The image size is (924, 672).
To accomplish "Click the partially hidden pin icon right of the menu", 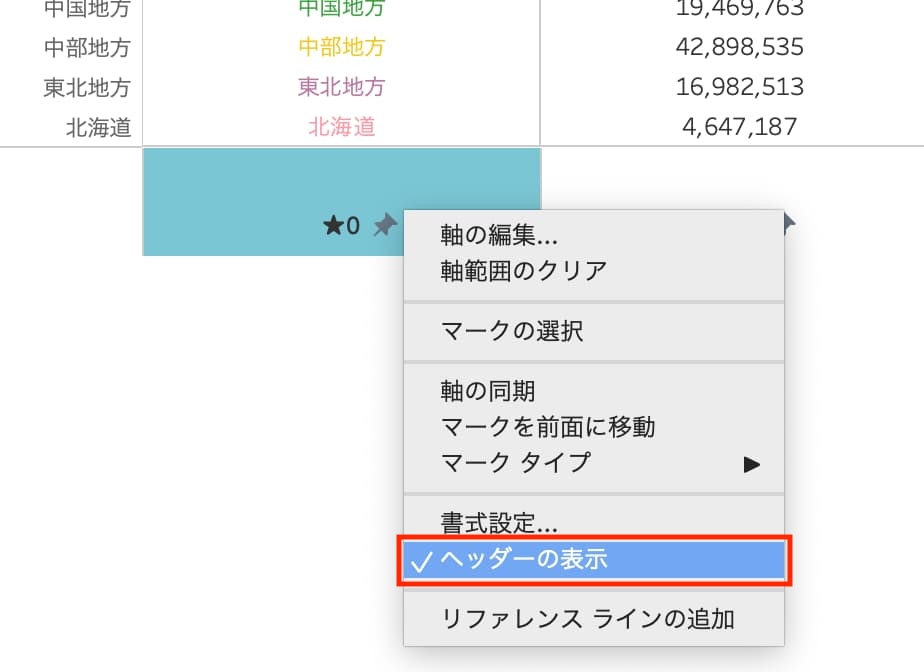I will point(789,222).
